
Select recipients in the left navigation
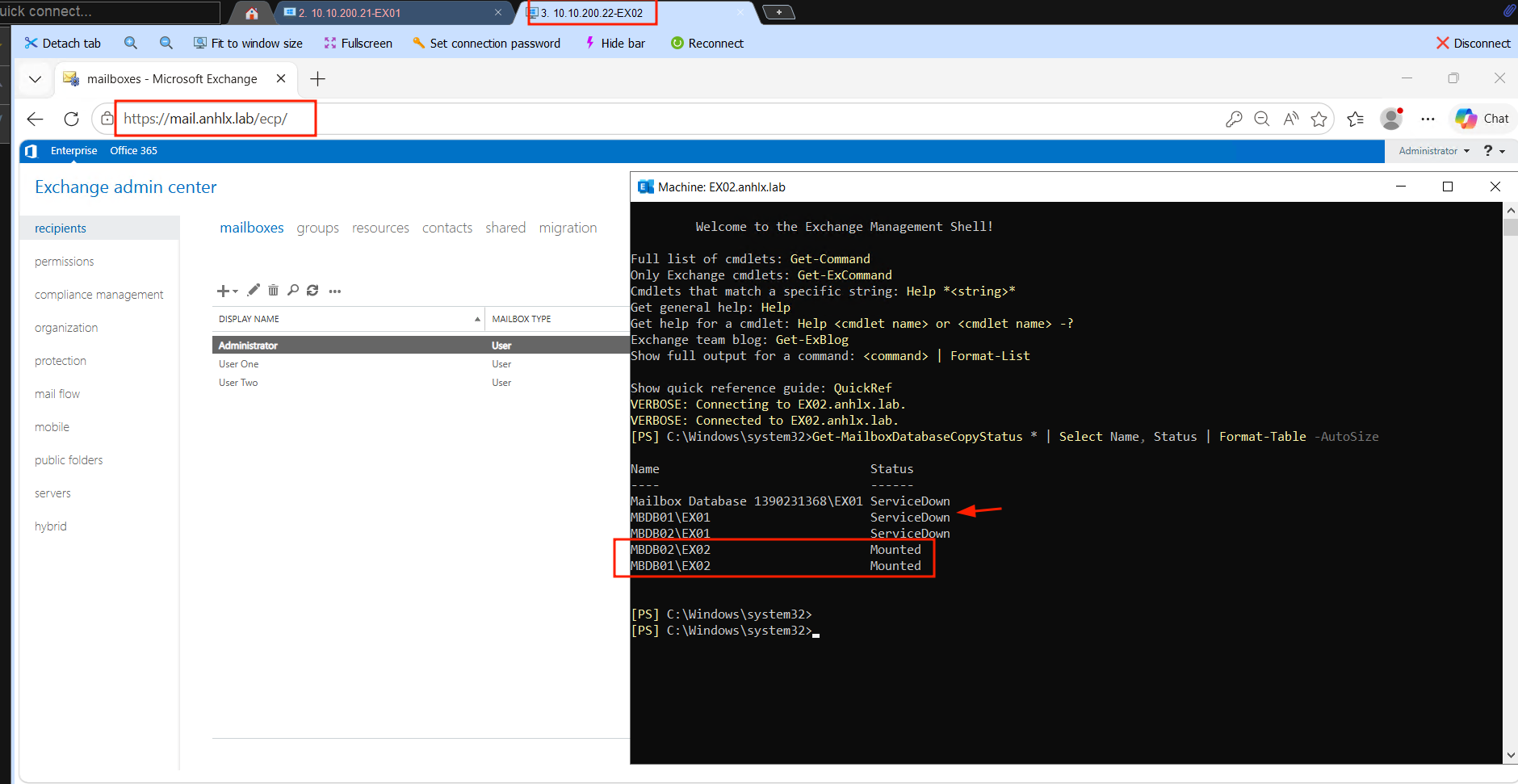[x=99, y=228]
